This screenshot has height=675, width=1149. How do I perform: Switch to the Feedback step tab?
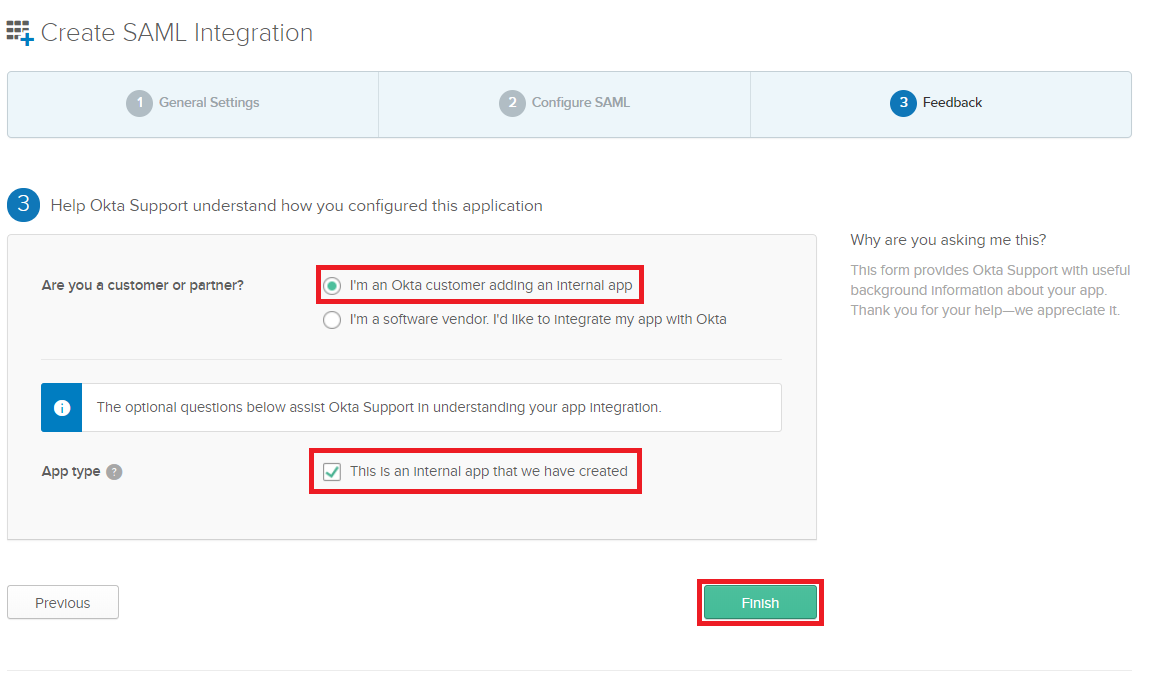(941, 104)
